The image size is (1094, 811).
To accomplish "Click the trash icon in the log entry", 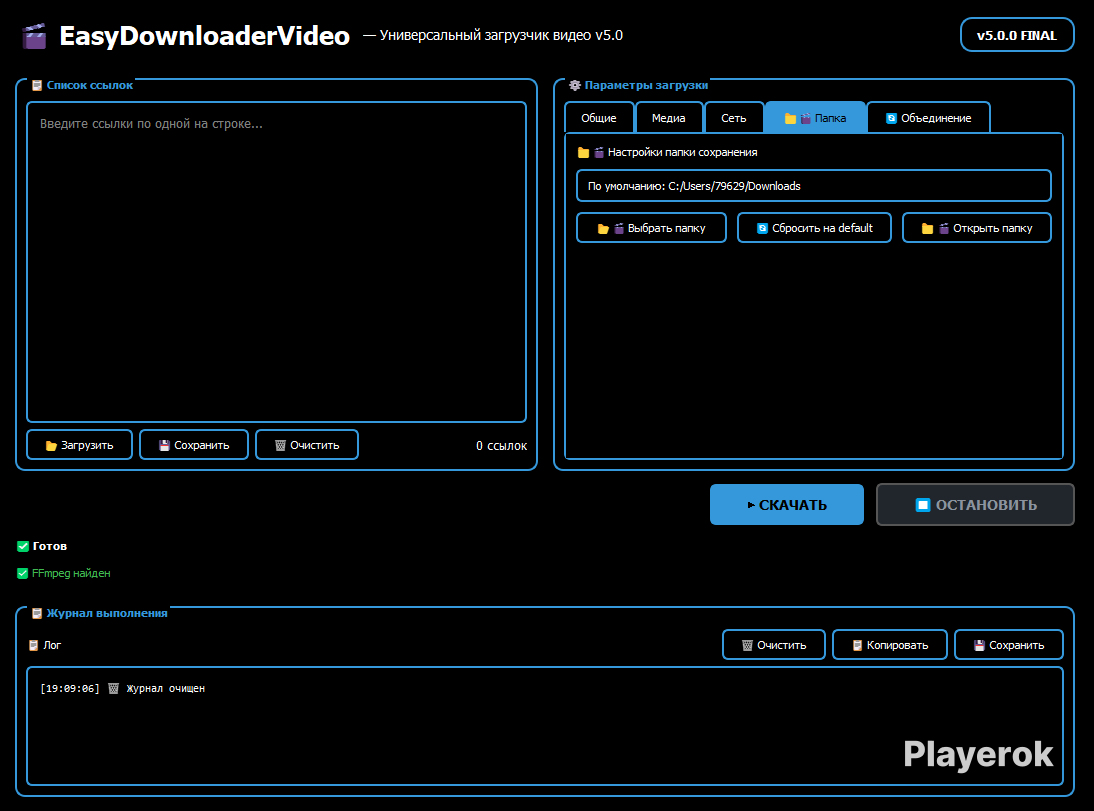I will [x=113, y=689].
